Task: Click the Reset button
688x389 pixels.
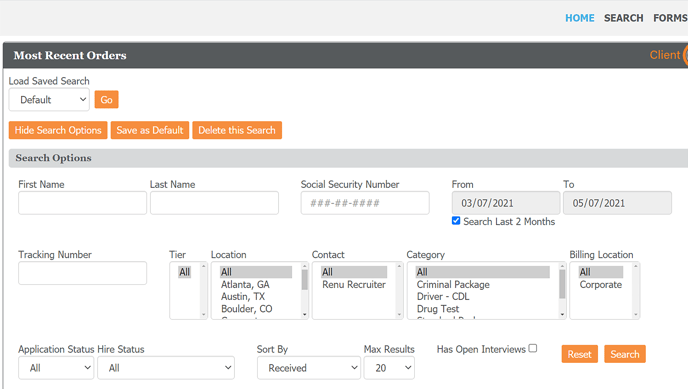Action: [x=580, y=354]
